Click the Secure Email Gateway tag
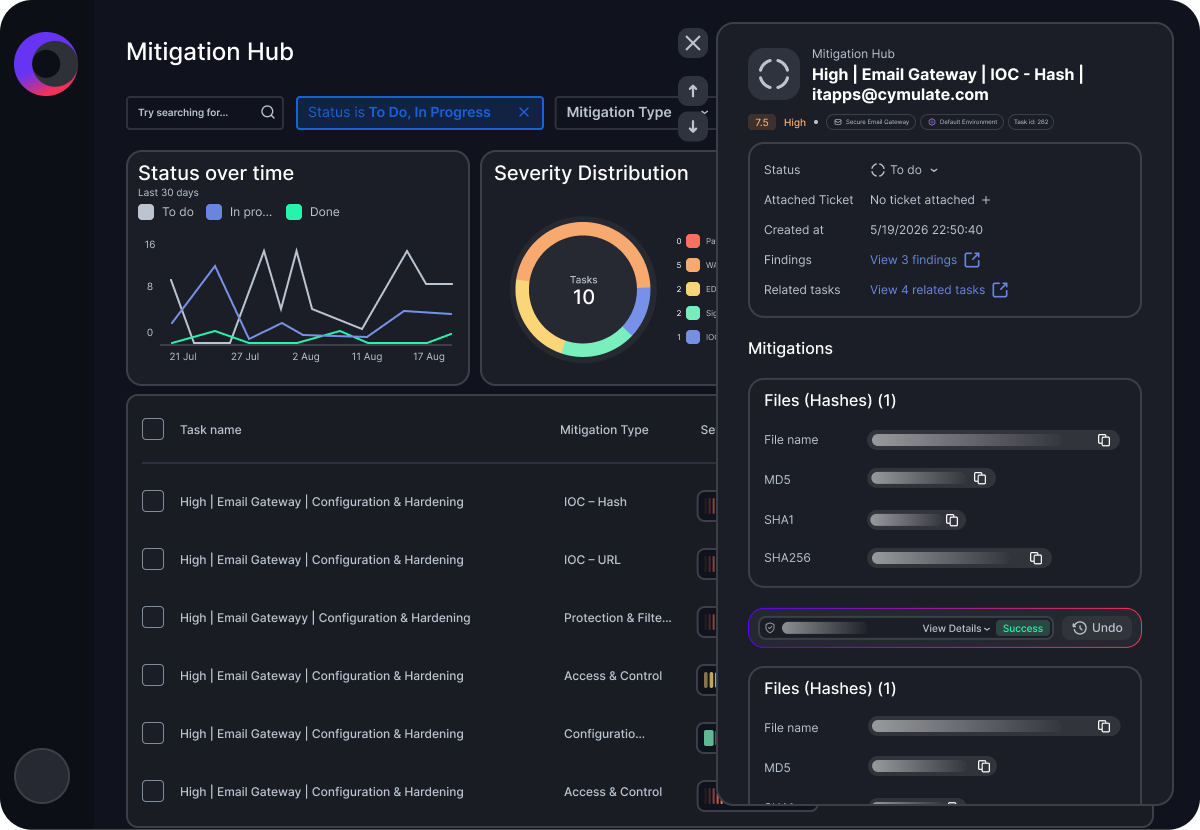The height and width of the screenshot is (830, 1200). click(870, 122)
